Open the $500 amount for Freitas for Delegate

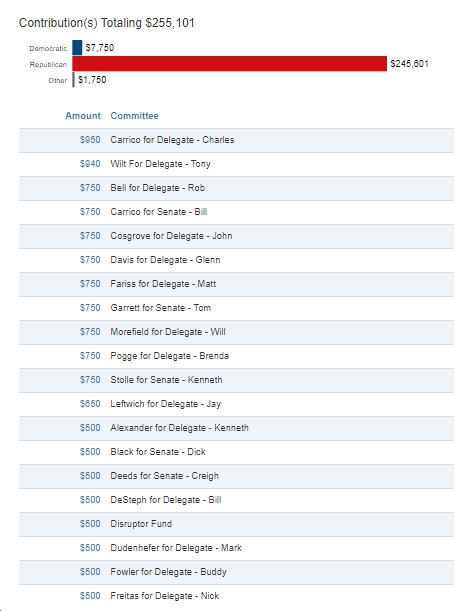click(x=90, y=596)
